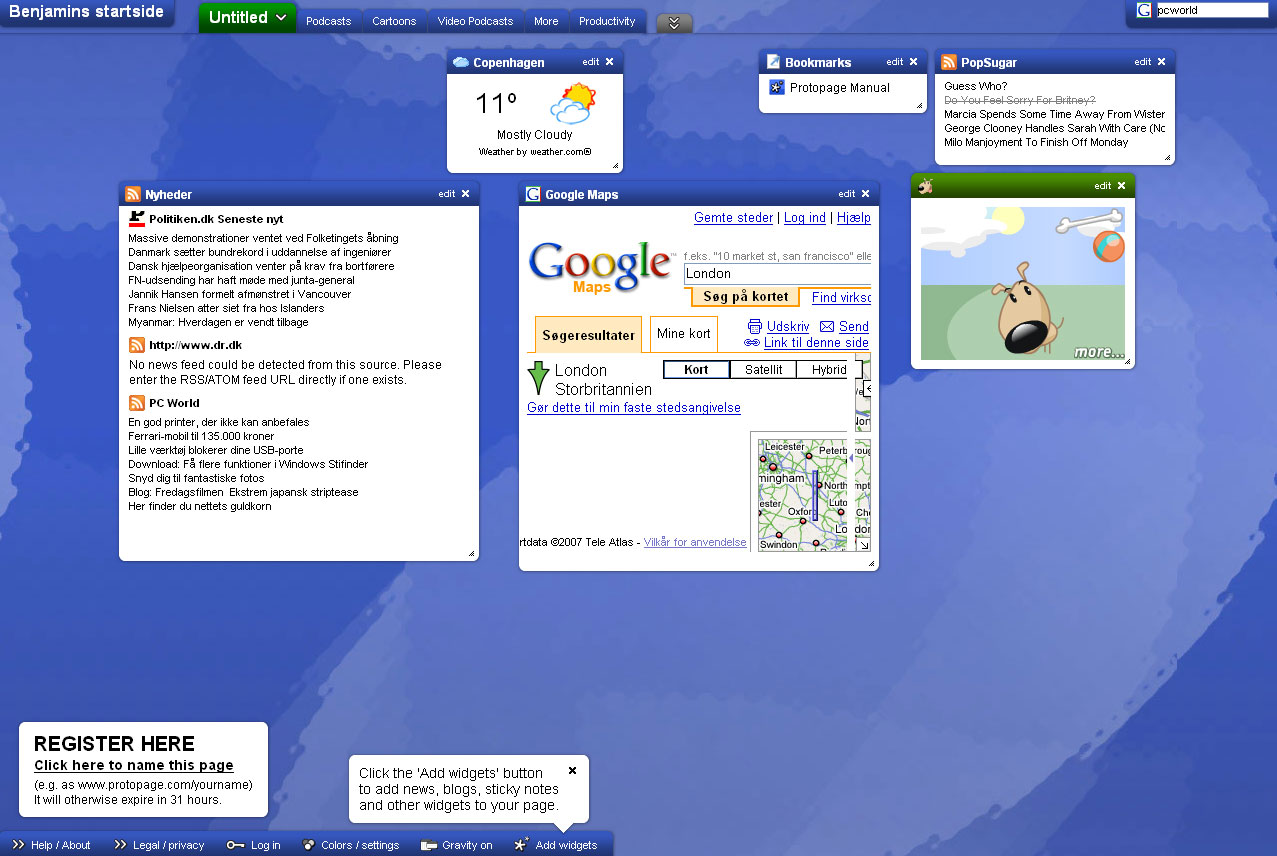1277x856 pixels.
Task: Click the Udskriv printer icon
Action: point(755,327)
